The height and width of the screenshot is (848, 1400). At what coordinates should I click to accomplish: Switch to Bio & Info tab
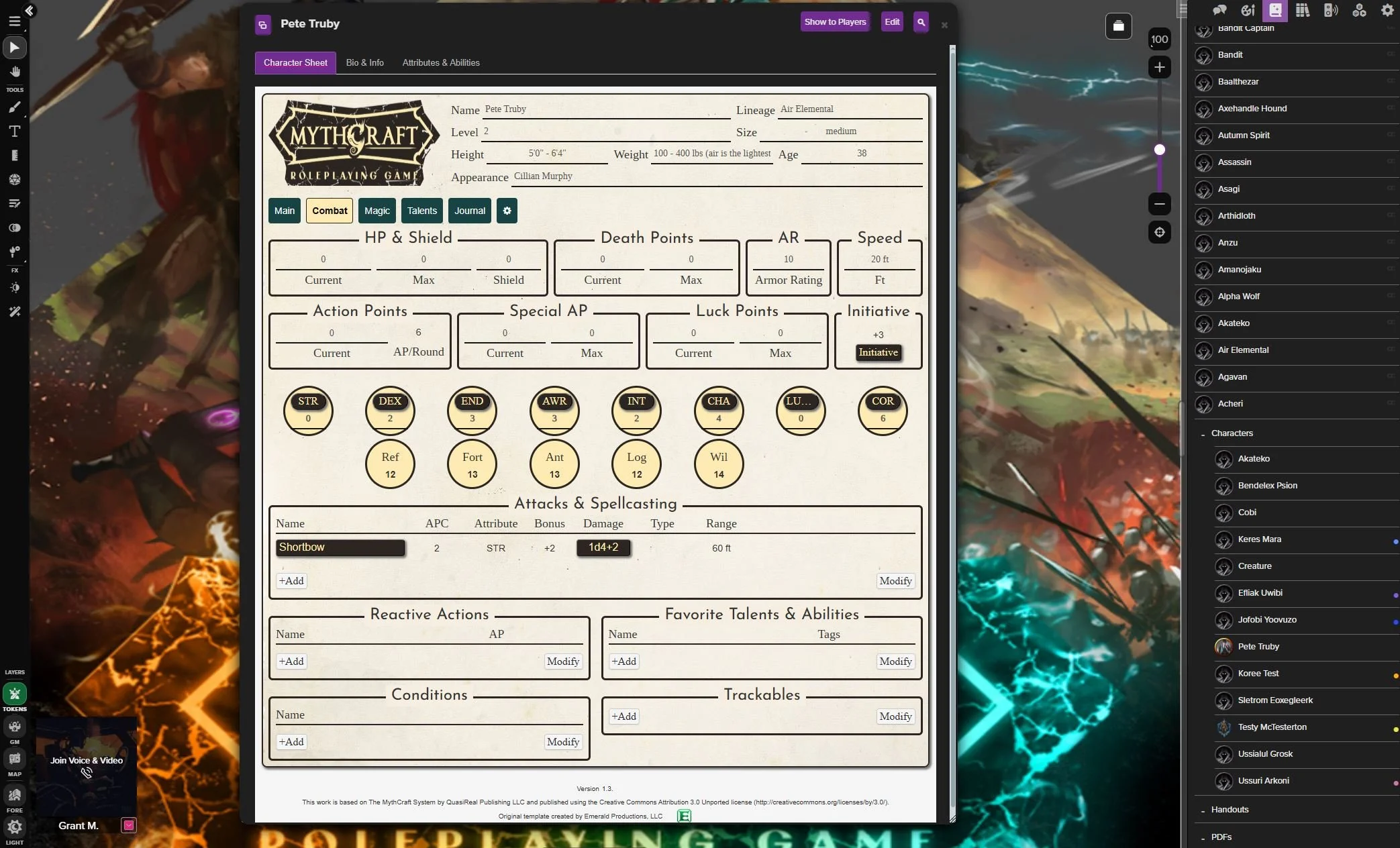[x=364, y=62]
